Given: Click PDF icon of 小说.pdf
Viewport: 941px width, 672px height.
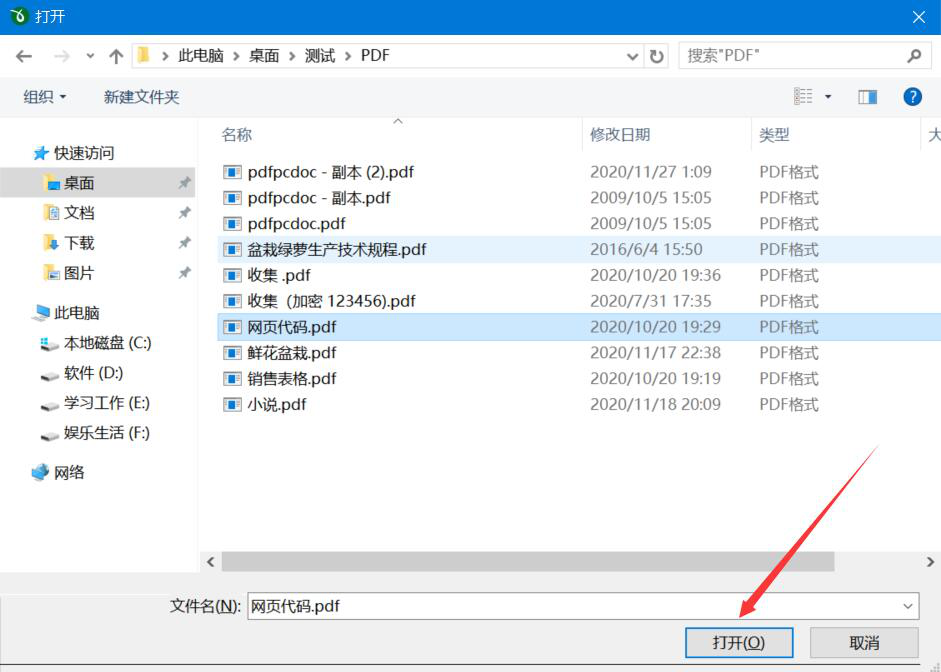Looking at the screenshot, I should pos(232,404).
